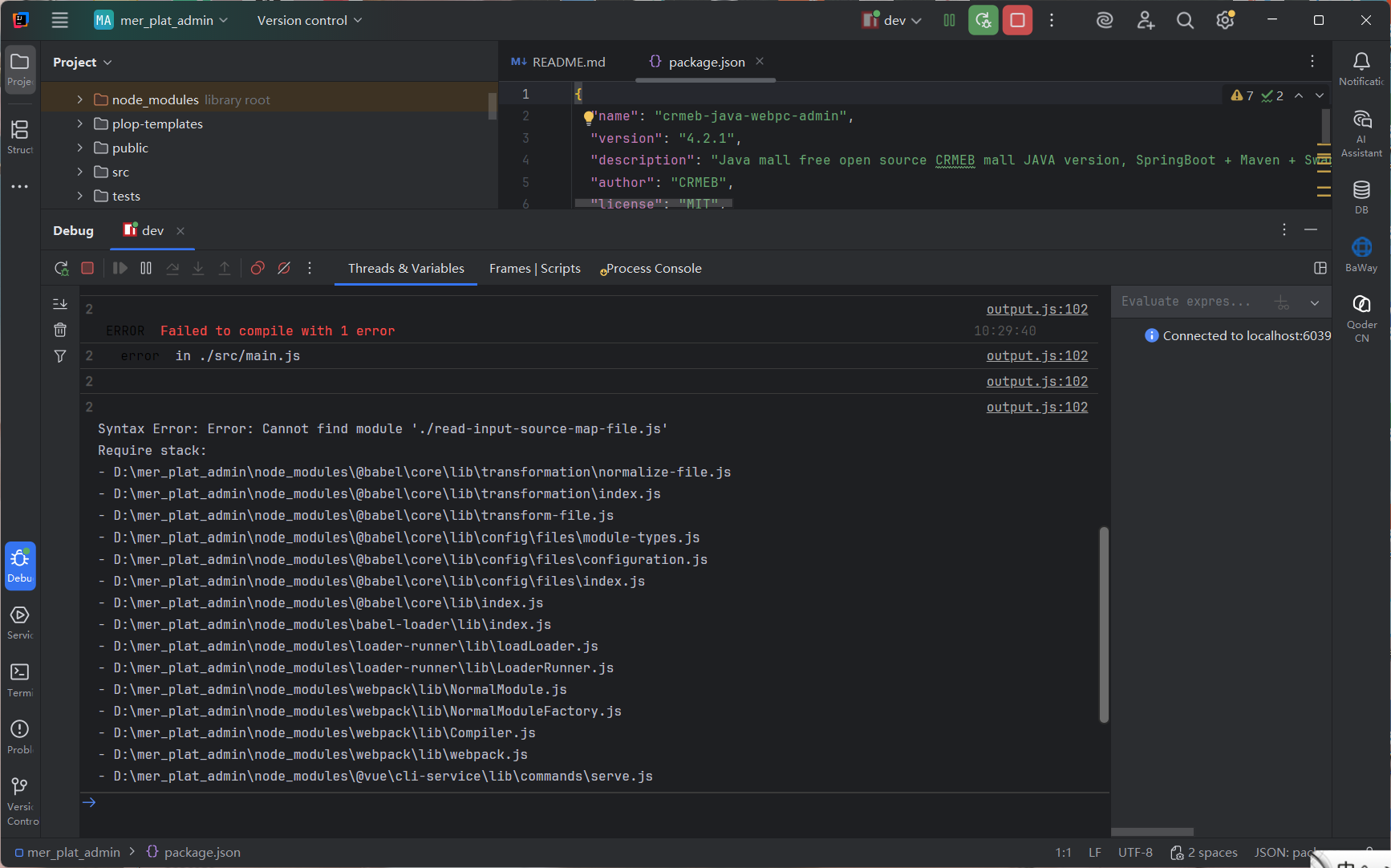Open the Structure tool window

[x=20, y=136]
